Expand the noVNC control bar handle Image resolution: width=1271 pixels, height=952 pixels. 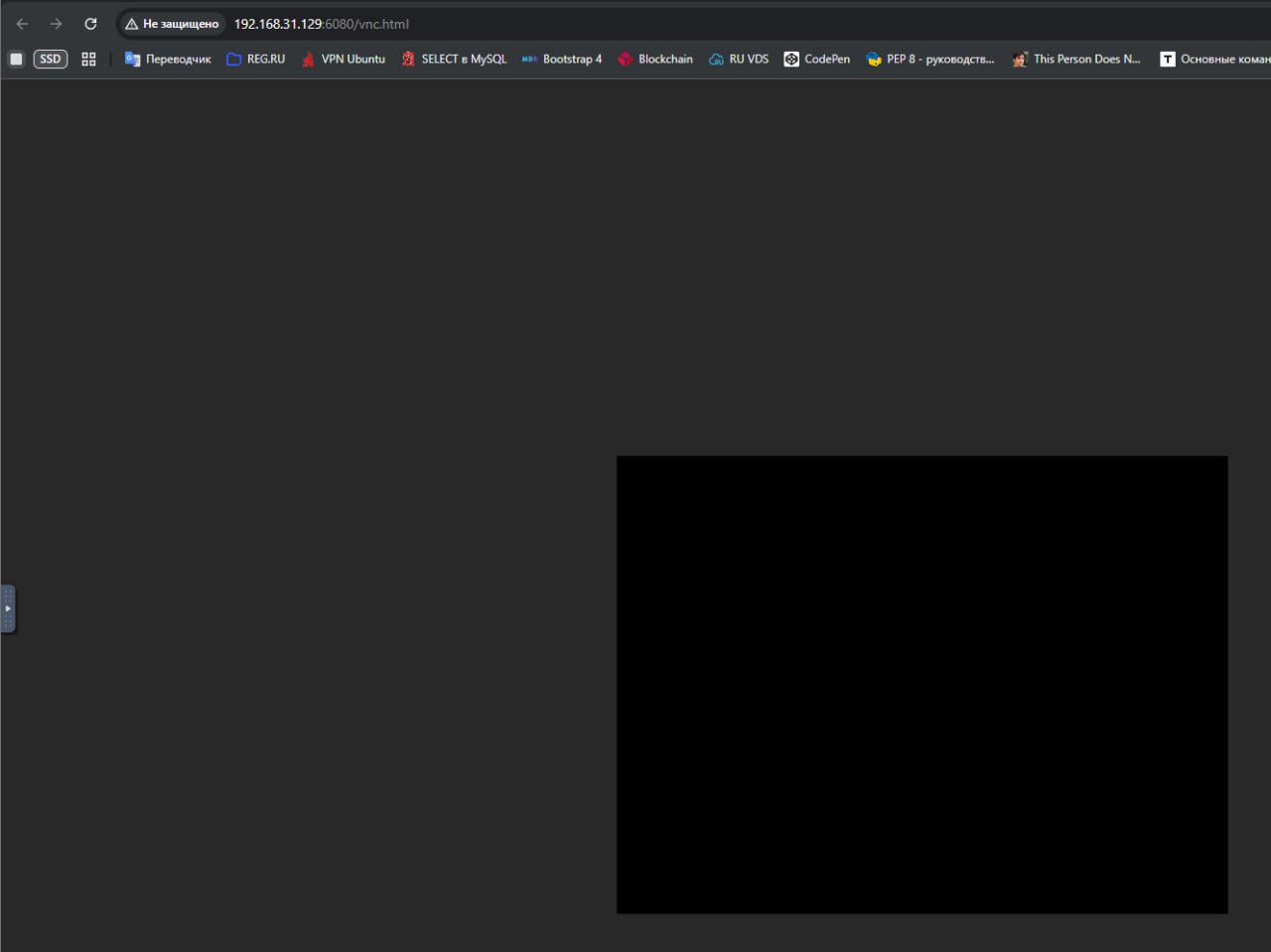coord(8,609)
